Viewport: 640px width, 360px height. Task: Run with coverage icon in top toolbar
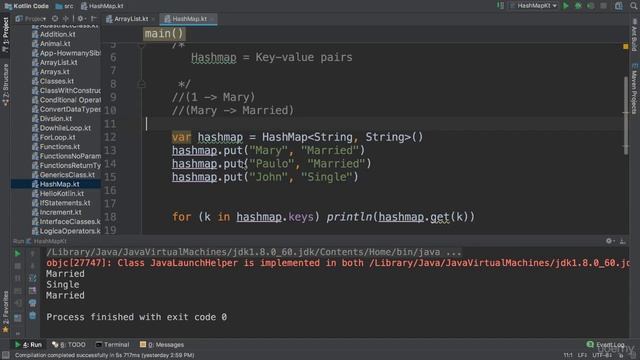(x=591, y=6)
